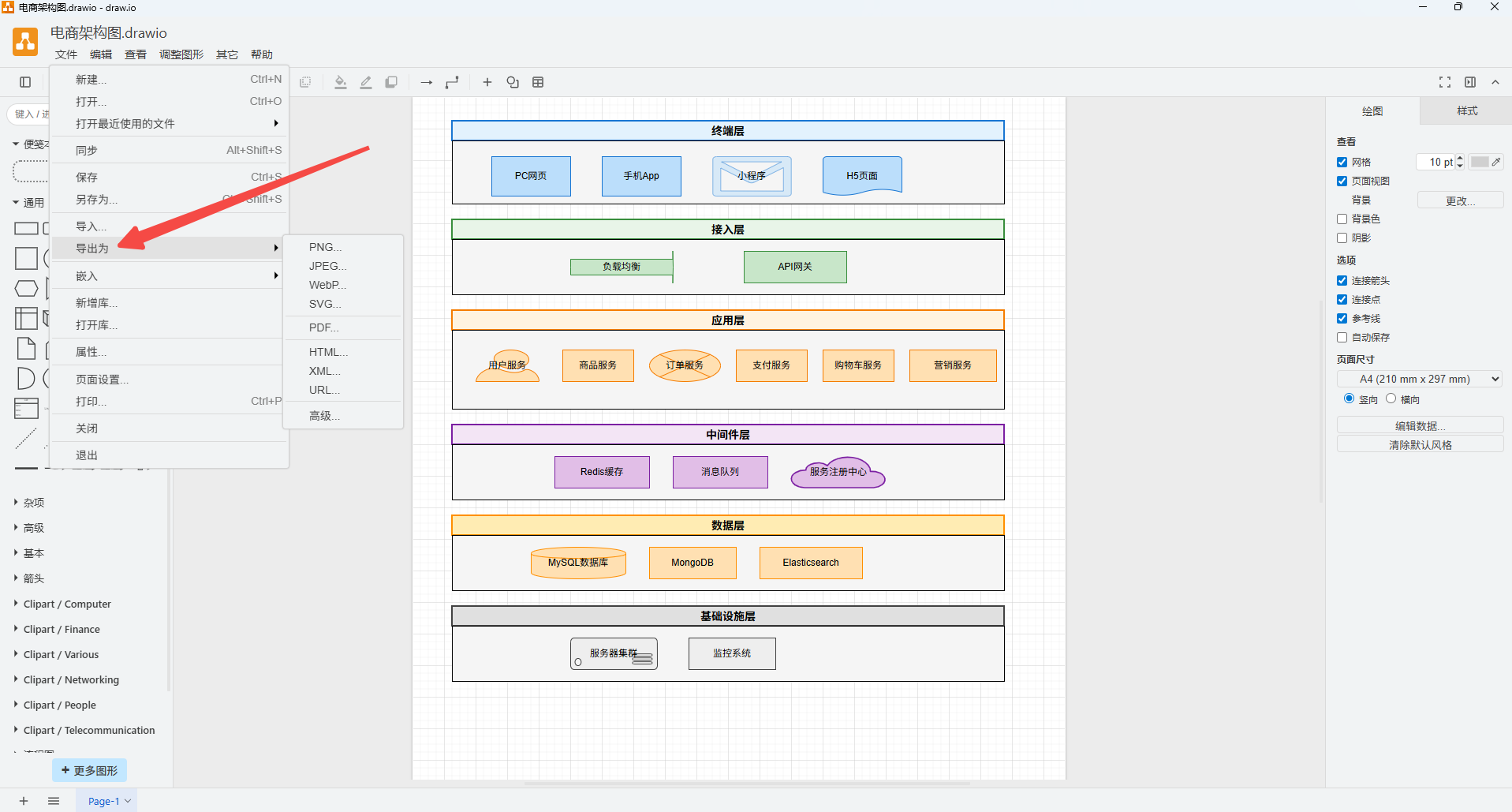Toggle the 连接箭头 checkbox
Screen dimensions: 1512x812
point(1342,280)
